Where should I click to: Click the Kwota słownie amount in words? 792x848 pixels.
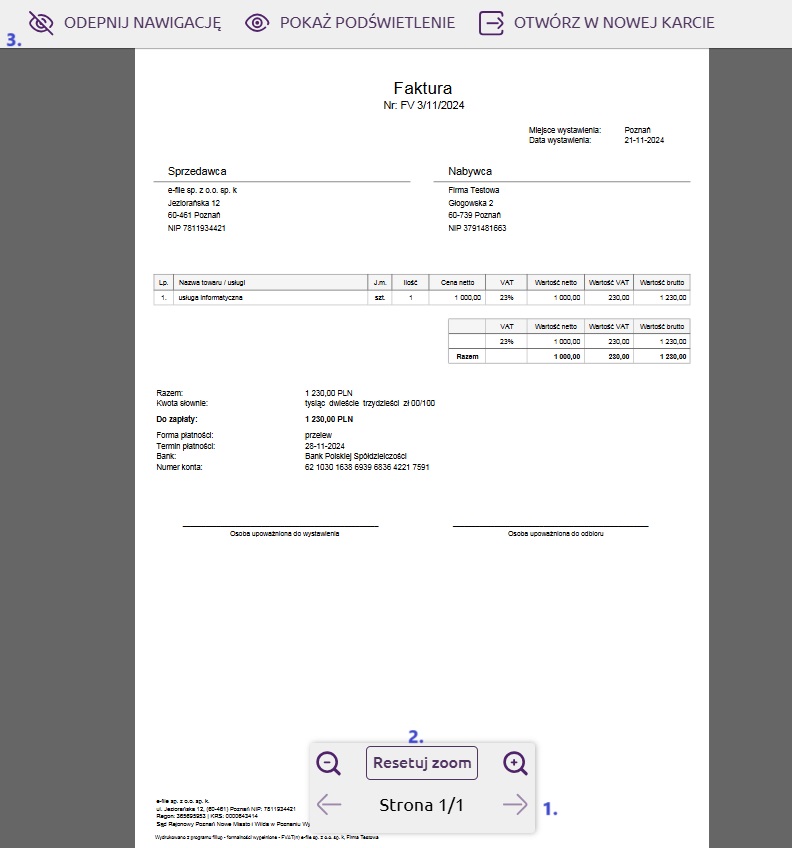(x=369, y=403)
